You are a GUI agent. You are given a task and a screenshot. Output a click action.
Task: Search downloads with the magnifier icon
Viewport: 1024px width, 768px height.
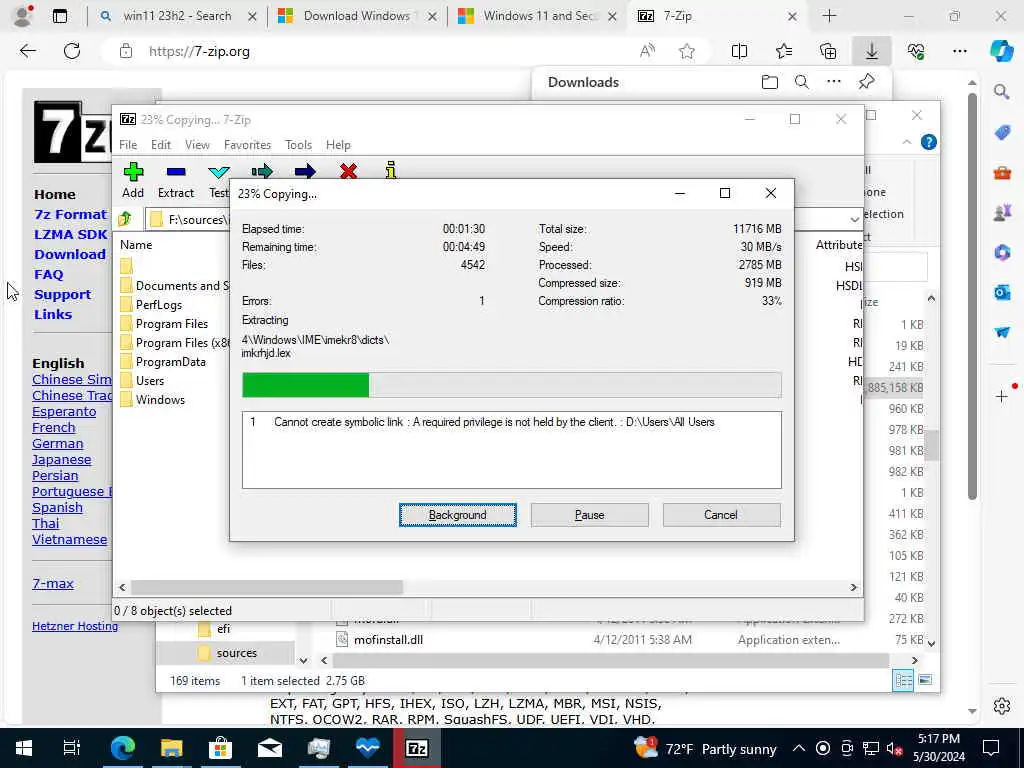tap(802, 82)
